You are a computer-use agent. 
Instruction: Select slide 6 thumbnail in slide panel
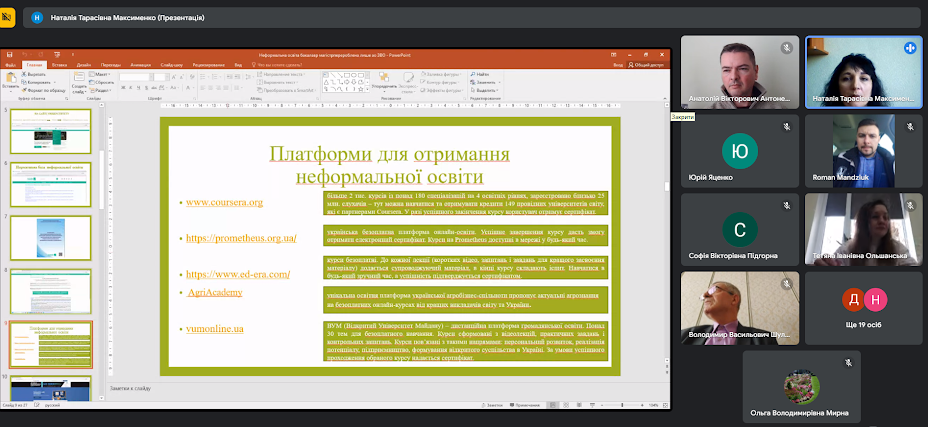[x=50, y=184]
